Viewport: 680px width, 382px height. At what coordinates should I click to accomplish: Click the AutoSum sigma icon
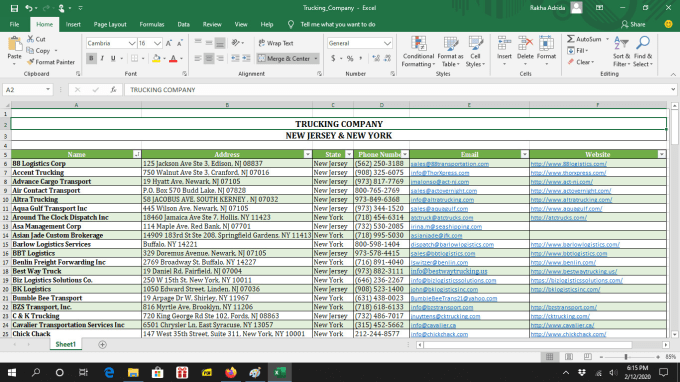(x=571, y=39)
